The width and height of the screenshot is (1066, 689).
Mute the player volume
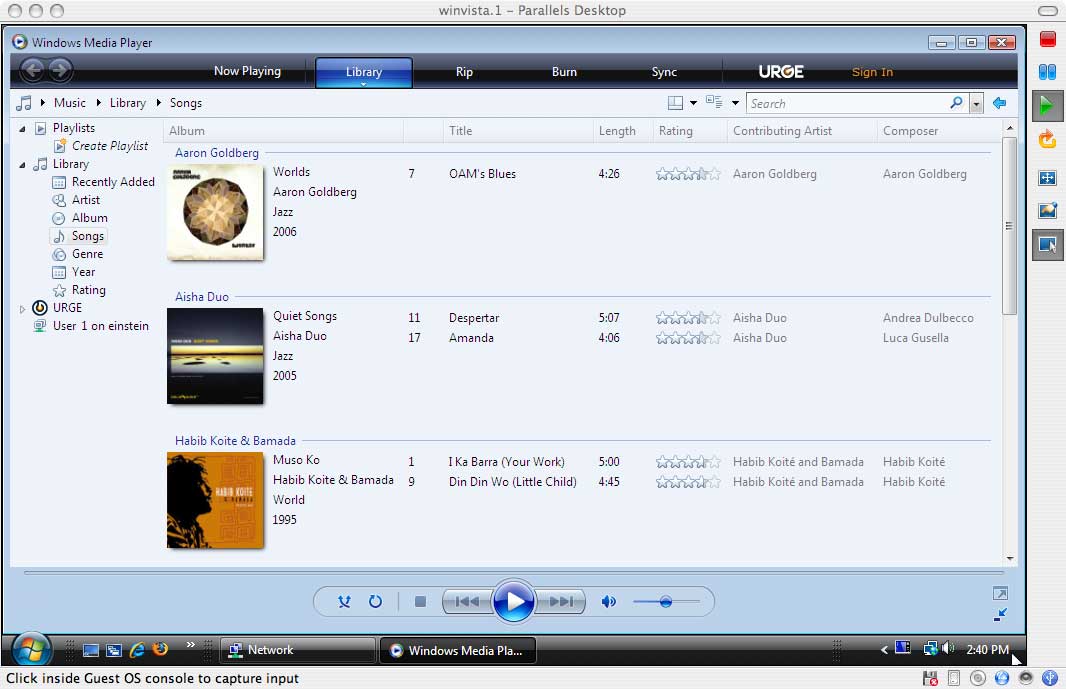608,602
